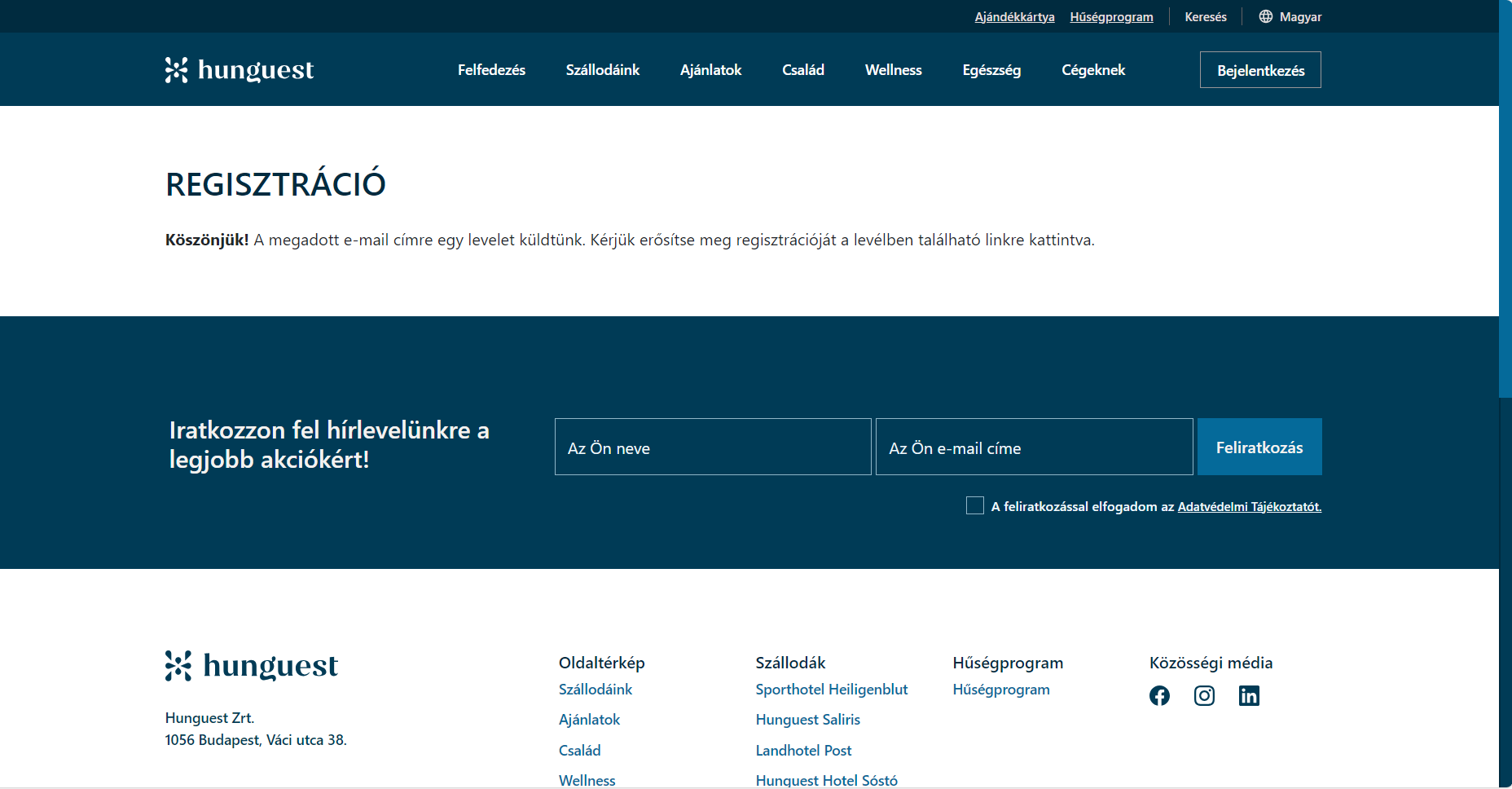This screenshot has height=789, width=1512.
Task: Open the Felfedezés menu
Action: pos(491,70)
